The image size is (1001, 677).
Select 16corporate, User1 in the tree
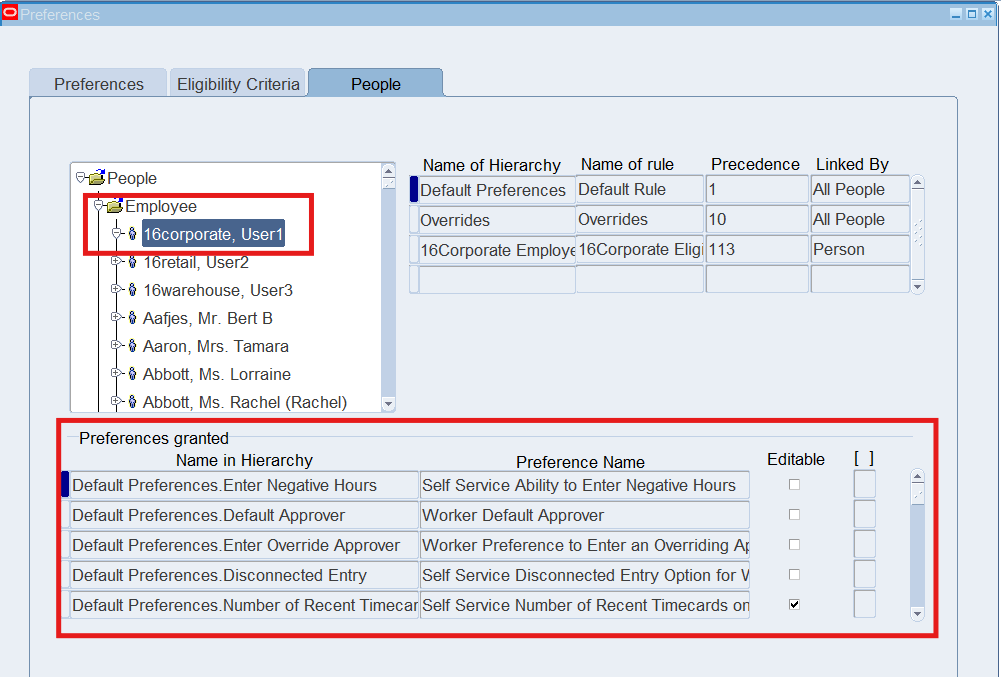click(x=213, y=234)
